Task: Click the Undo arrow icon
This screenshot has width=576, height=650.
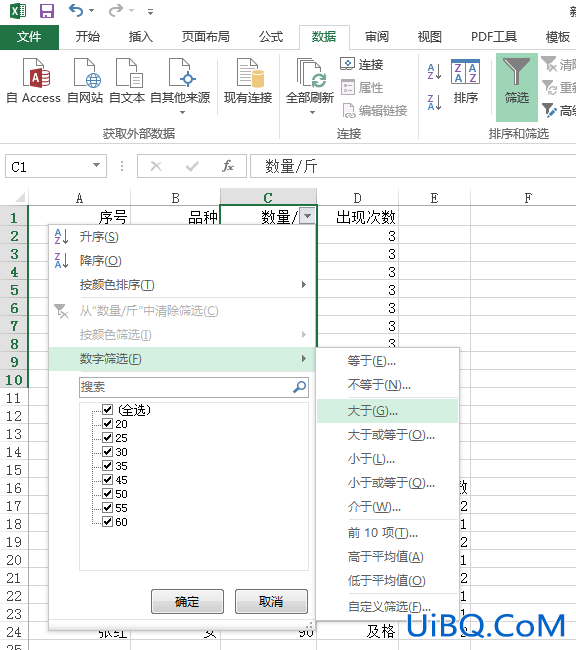Action: click(x=75, y=10)
